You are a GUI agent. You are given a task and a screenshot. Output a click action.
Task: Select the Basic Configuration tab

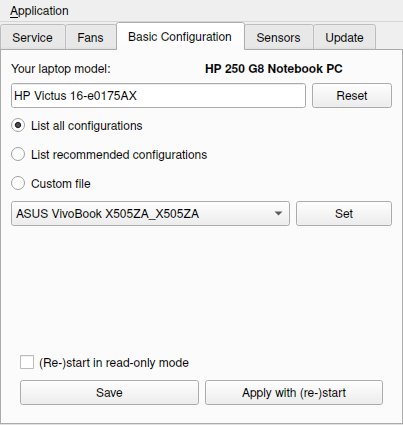pos(180,37)
